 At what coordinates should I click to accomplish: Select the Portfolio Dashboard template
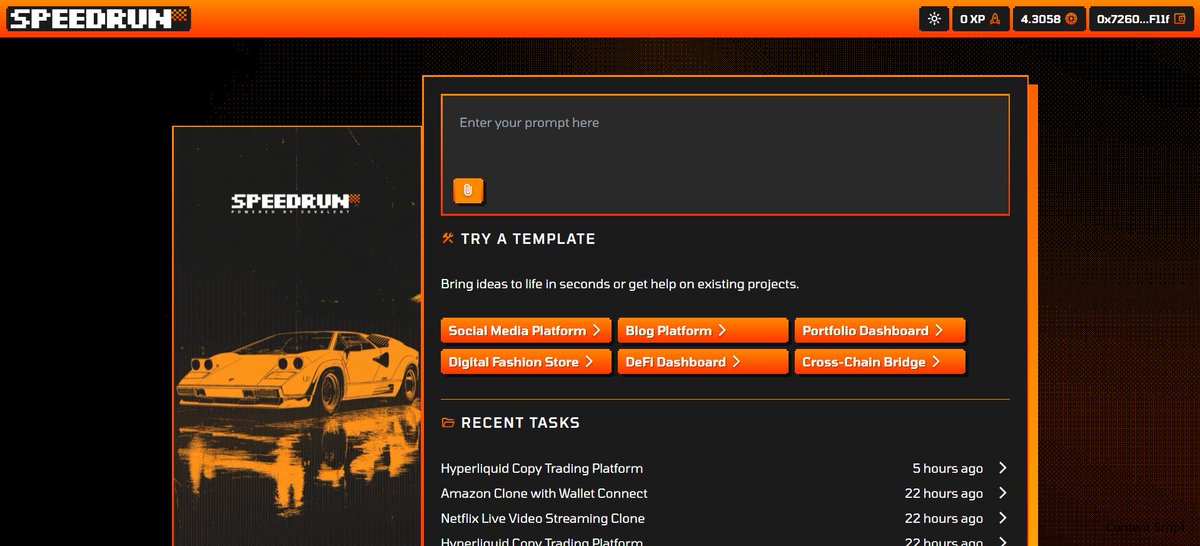879,331
